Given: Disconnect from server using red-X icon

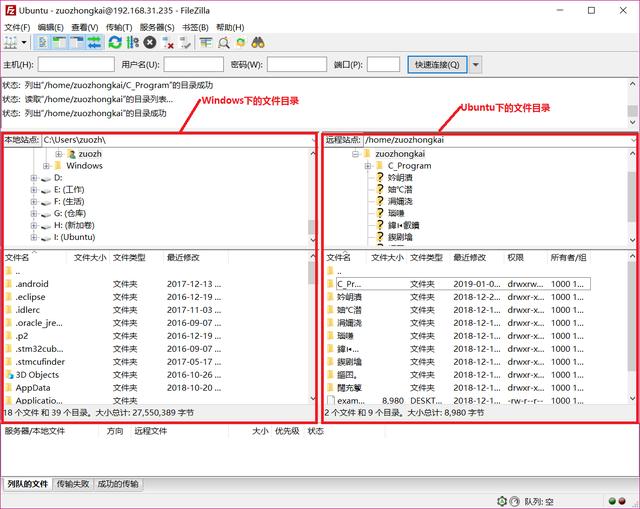Looking at the screenshot, I should pos(167,42).
